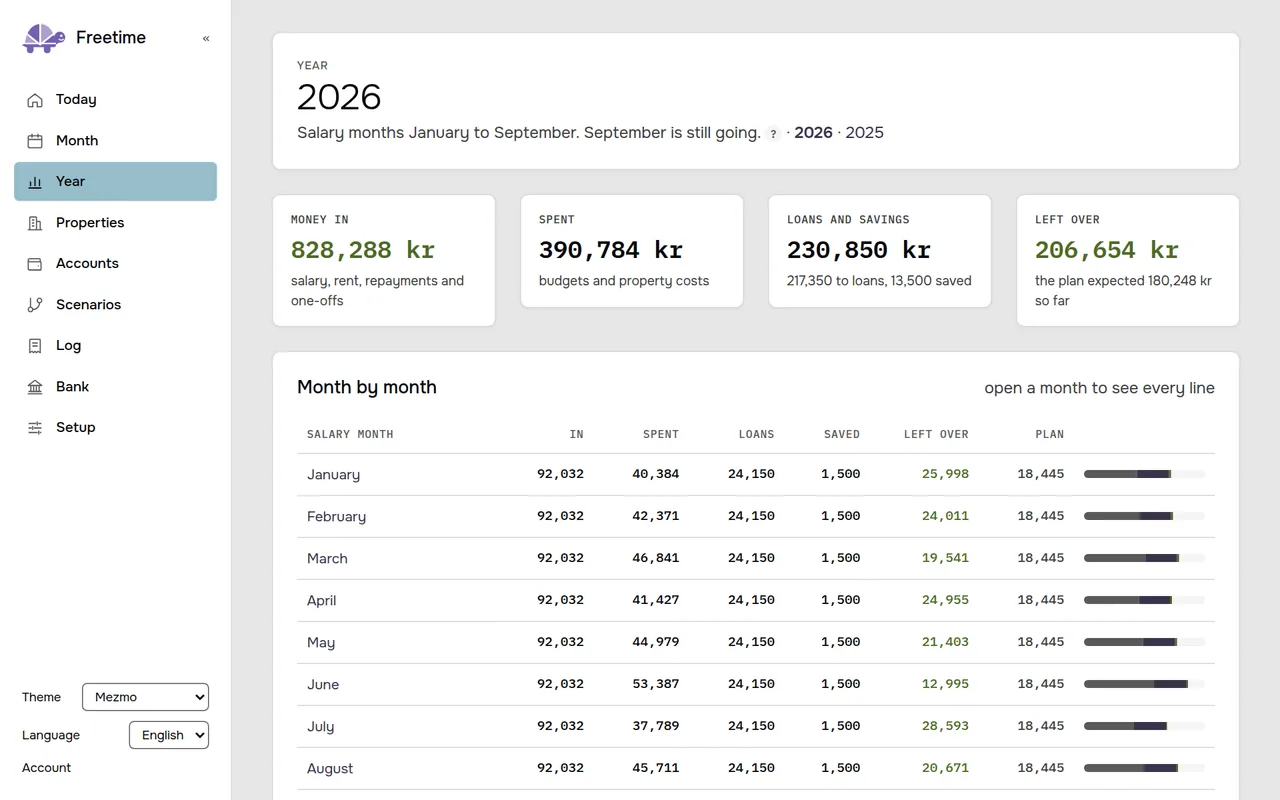The width and height of the screenshot is (1280, 800).
Task: Click the PLAN column header
Action: coord(1050,435)
